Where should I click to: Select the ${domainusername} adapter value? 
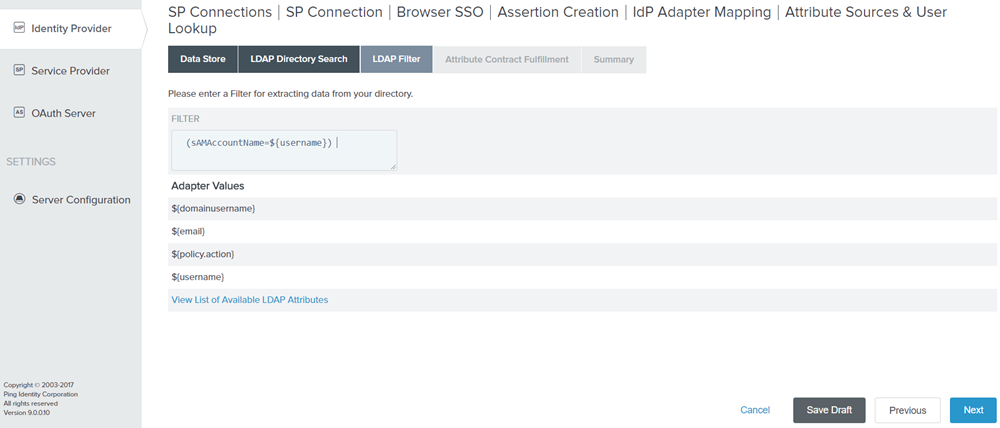213,208
